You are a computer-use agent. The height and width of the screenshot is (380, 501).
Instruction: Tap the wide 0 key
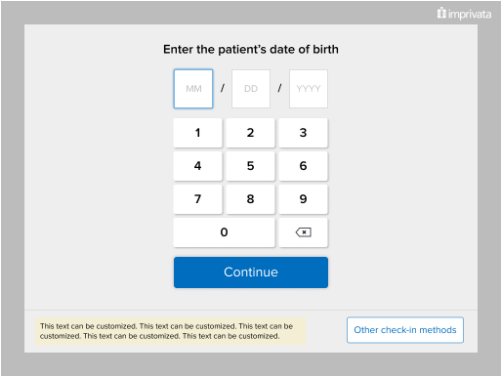(224, 232)
